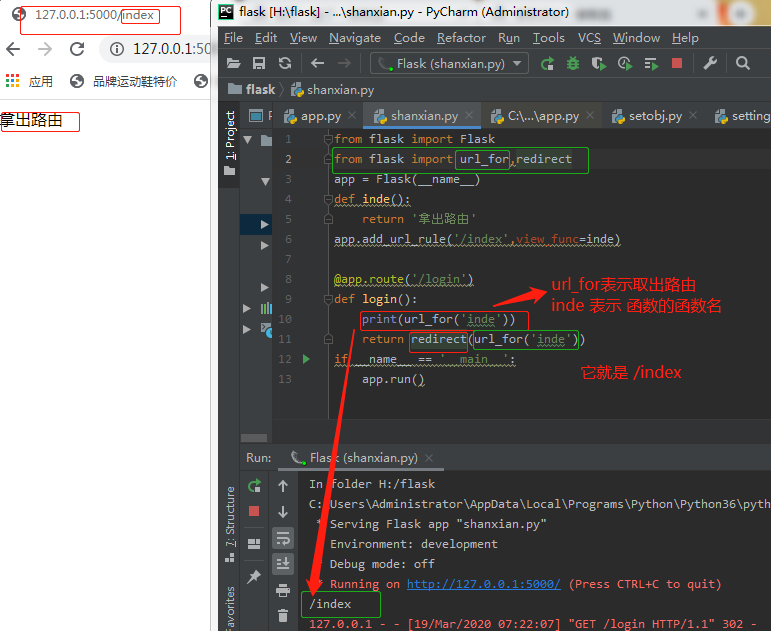Run main block from line 12 gutter arrow
The height and width of the screenshot is (631, 771).
(306, 359)
